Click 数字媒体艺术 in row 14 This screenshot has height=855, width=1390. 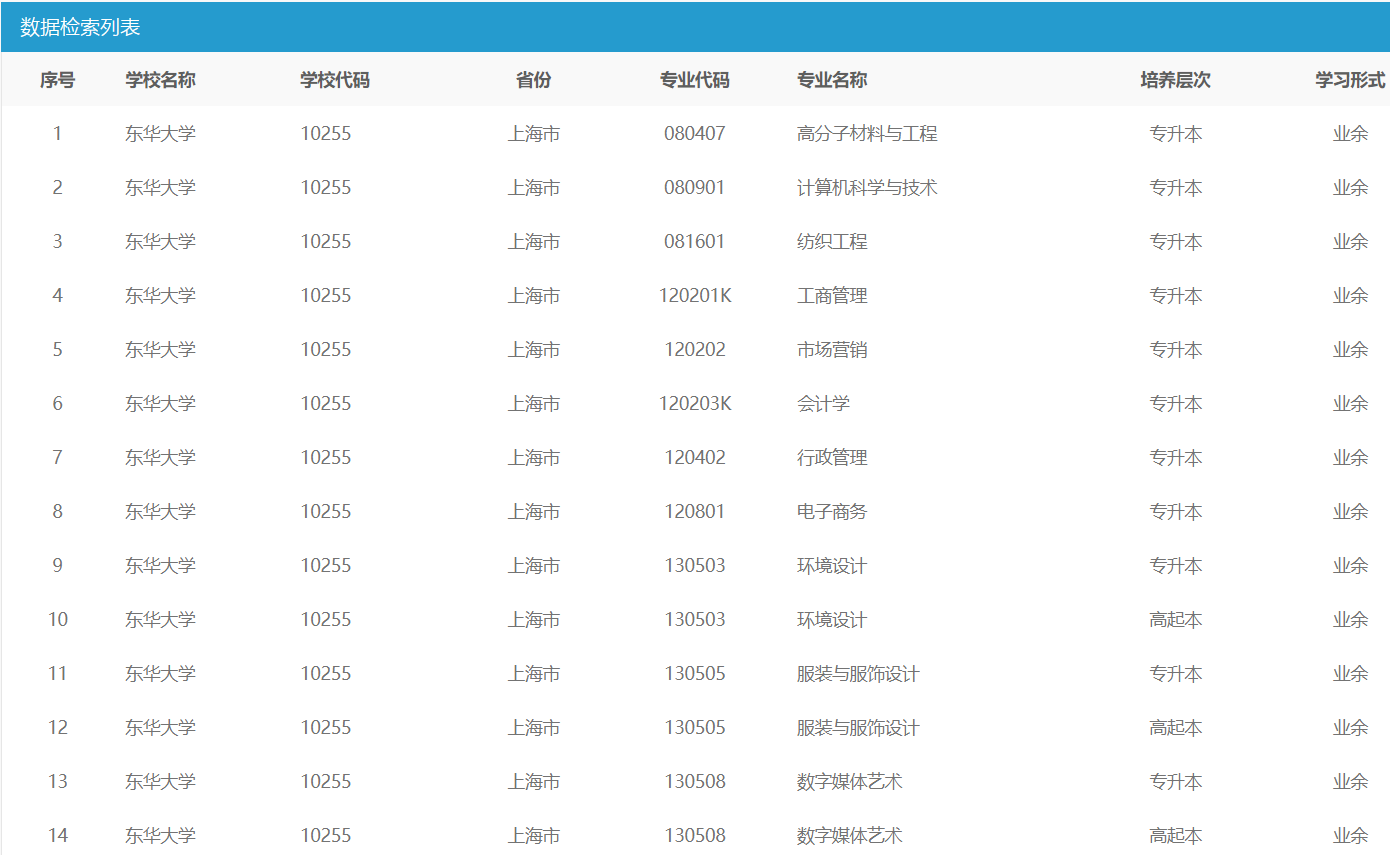(850, 836)
